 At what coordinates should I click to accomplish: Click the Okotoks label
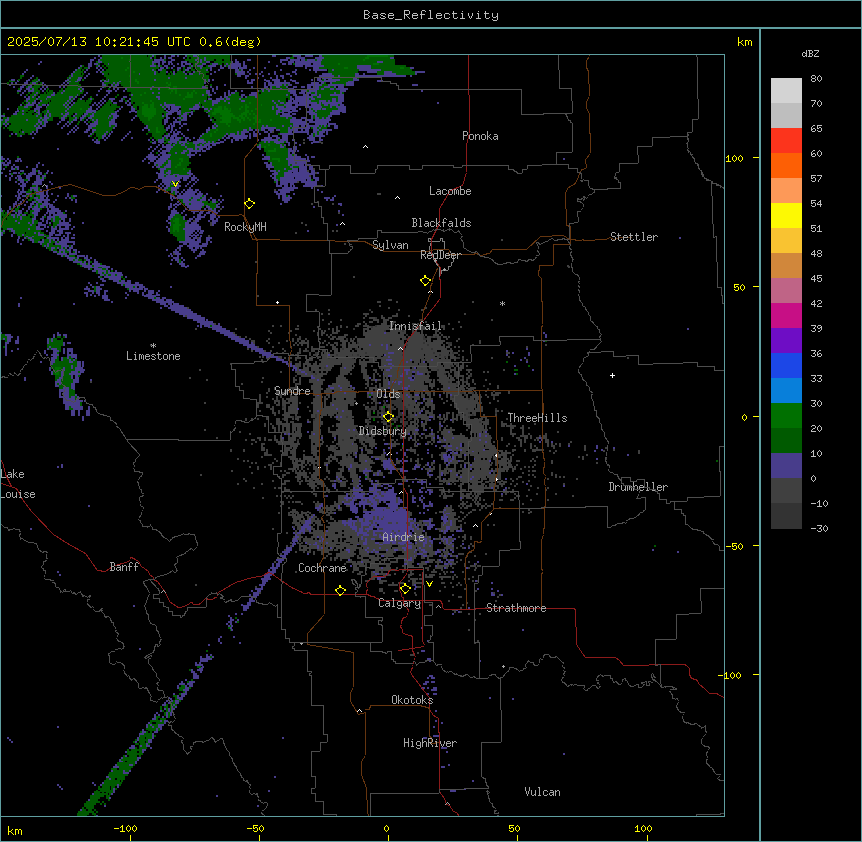coord(412,700)
